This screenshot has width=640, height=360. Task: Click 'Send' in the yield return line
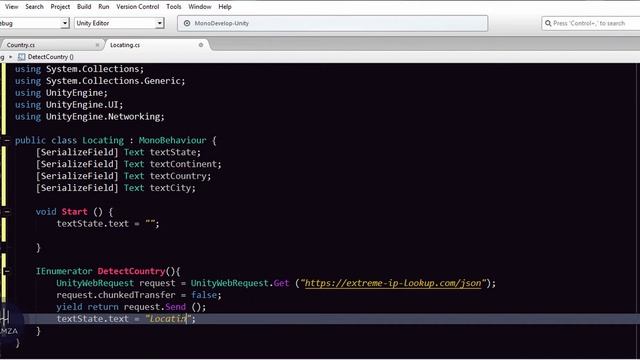[x=176, y=307]
